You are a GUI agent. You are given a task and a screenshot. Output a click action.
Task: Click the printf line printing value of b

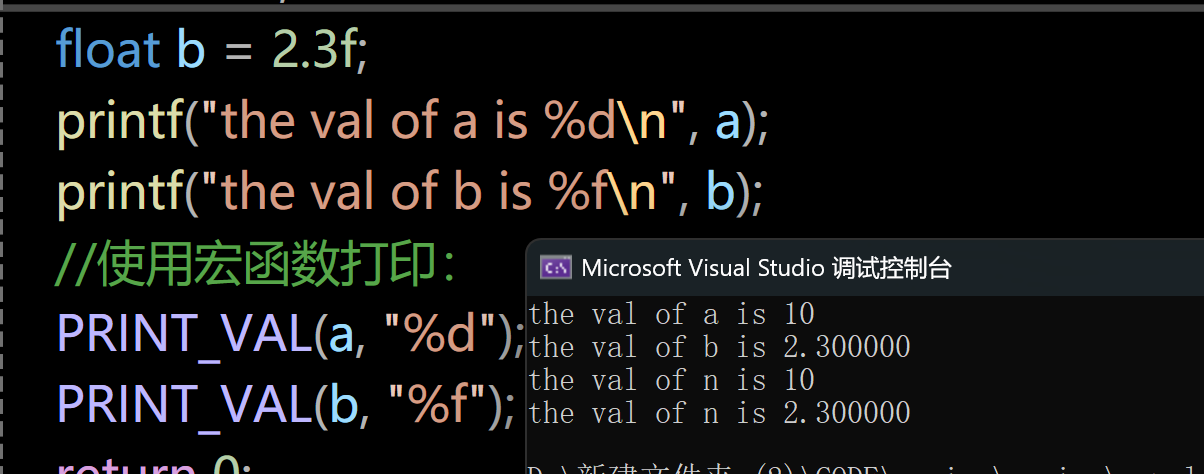(x=410, y=193)
